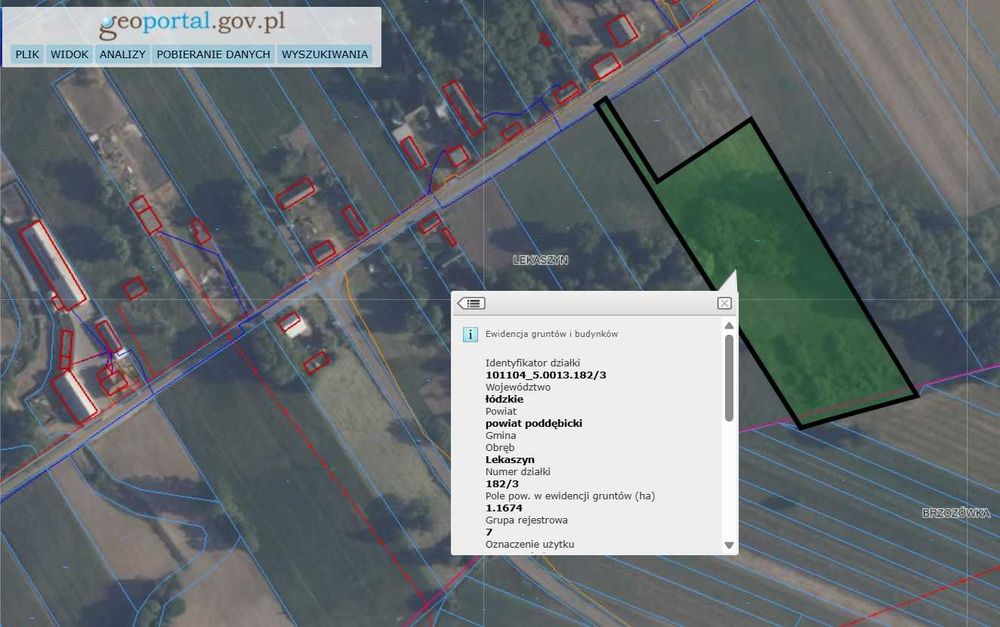Click the 'łódzkie' voivodeship value
Image resolution: width=1000 pixels, height=627 pixels.
coord(504,399)
